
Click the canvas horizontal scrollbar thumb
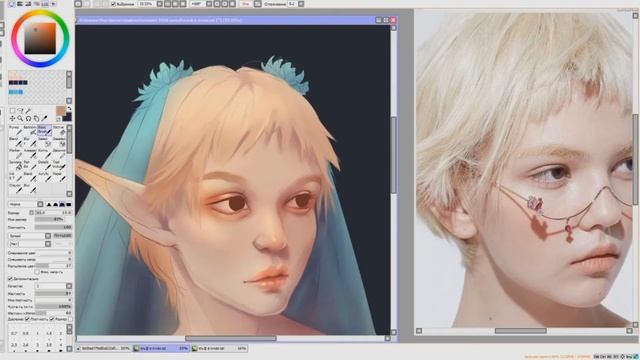coord(231,338)
